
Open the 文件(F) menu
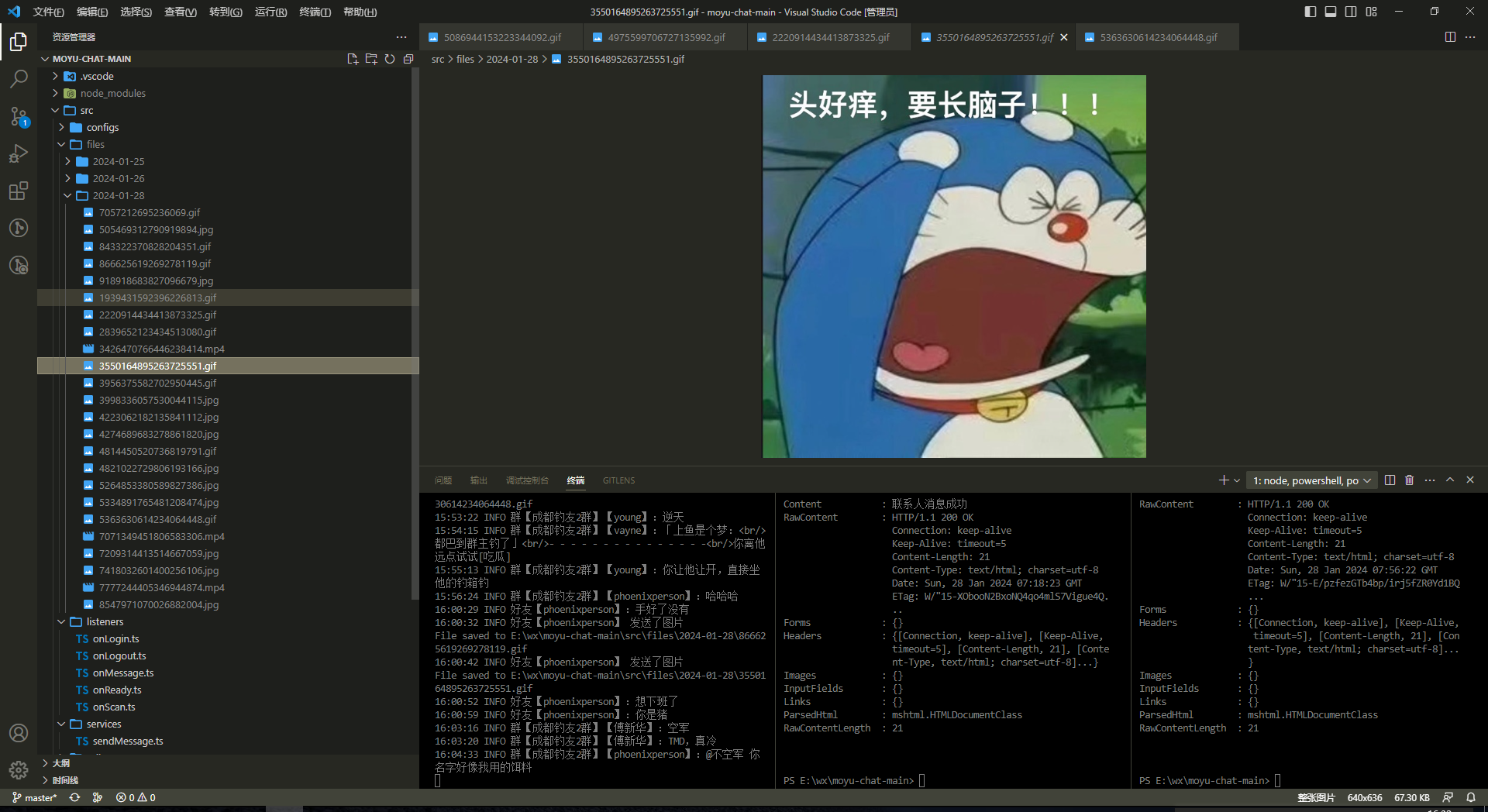click(48, 12)
